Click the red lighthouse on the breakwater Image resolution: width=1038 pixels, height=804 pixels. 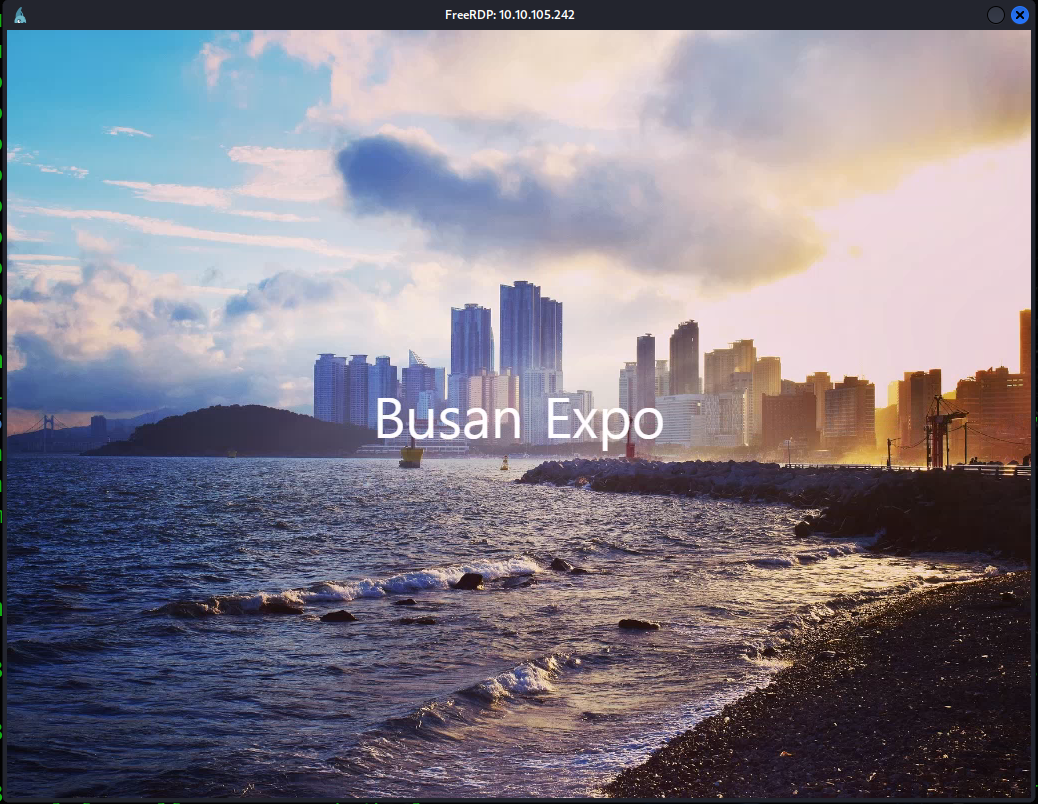coord(630,446)
